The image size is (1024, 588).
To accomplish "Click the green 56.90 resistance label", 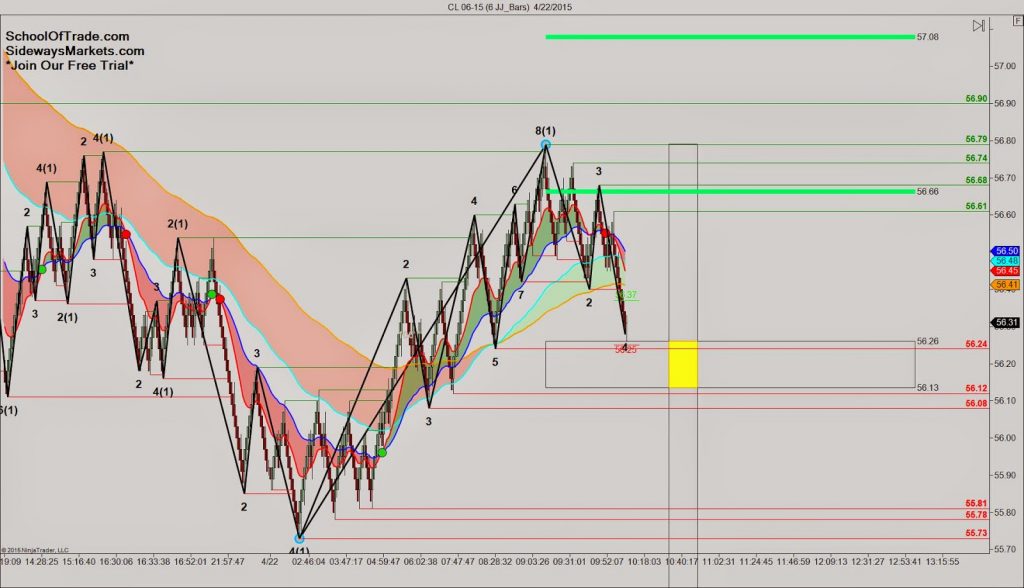I will coord(976,99).
